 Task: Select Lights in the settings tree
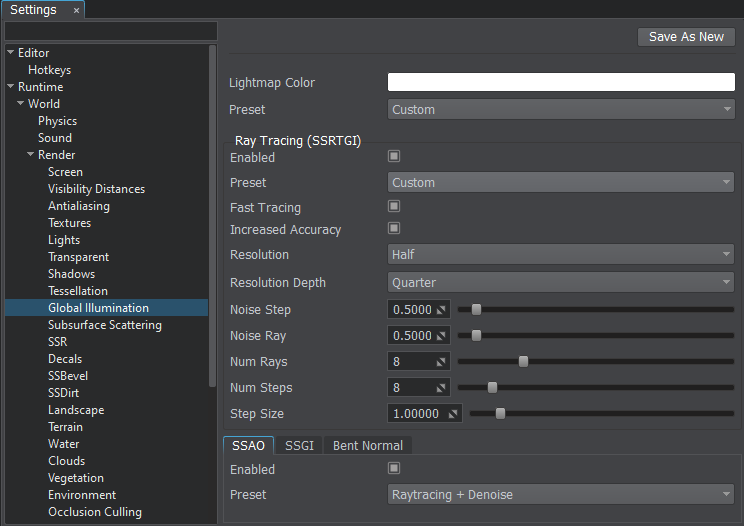click(x=64, y=240)
